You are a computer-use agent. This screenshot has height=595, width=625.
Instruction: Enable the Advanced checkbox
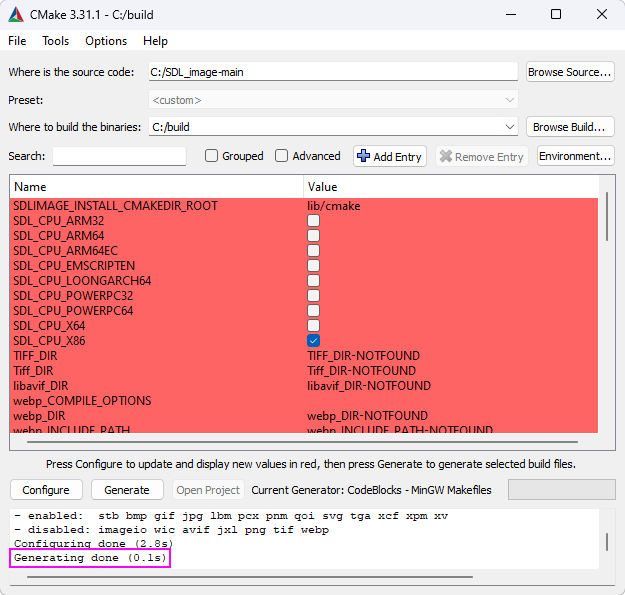[281, 155]
